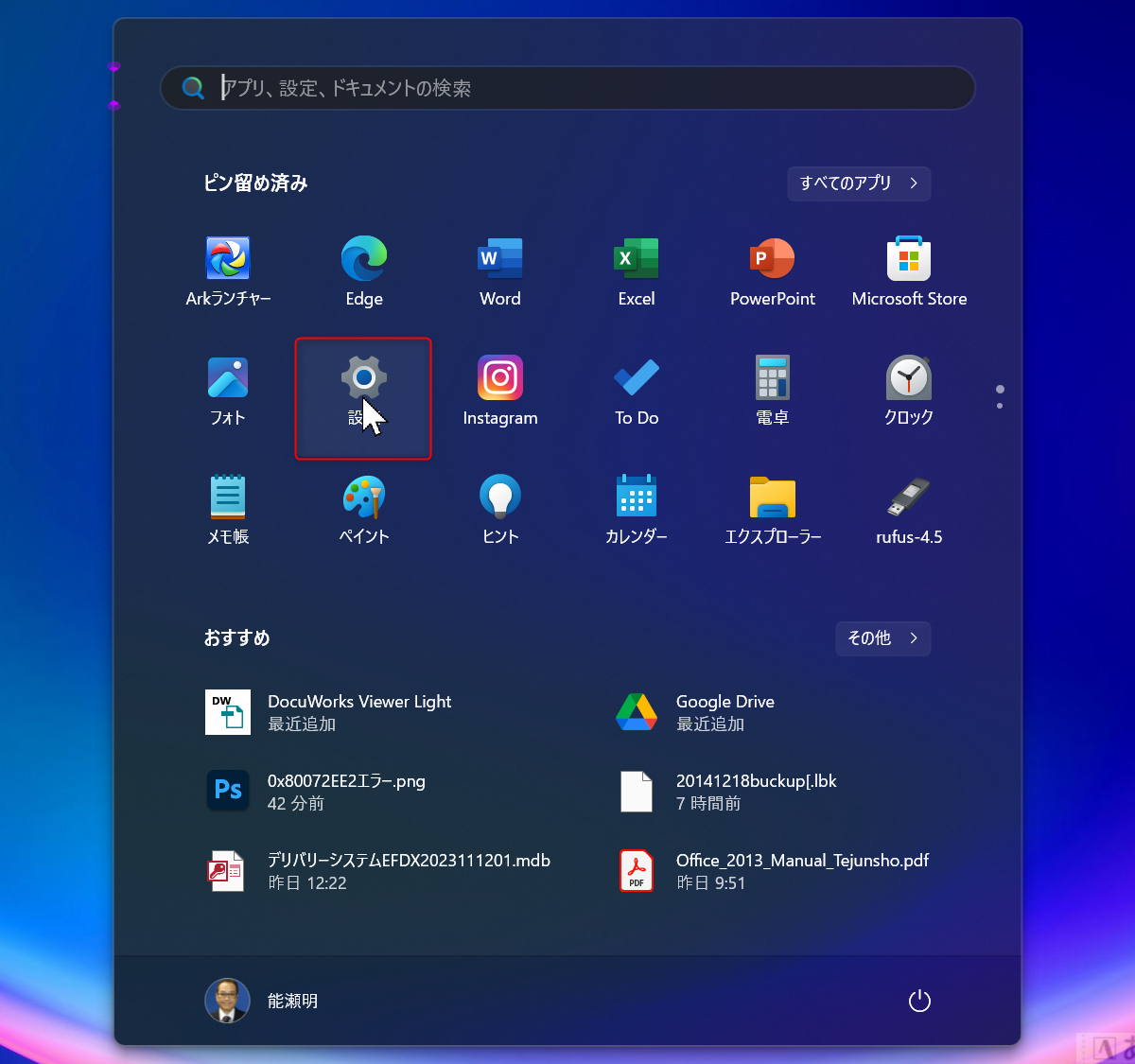1135x1064 pixels.
Task: Open ヒント tips app icon
Action: click(x=500, y=497)
